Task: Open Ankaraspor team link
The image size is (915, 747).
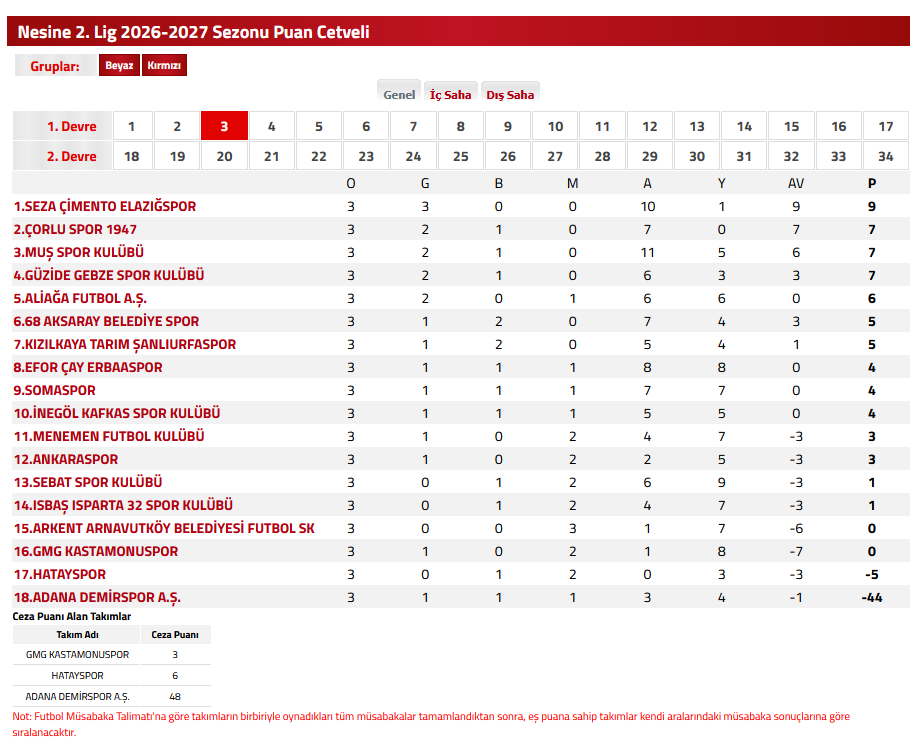Action: (66, 459)
